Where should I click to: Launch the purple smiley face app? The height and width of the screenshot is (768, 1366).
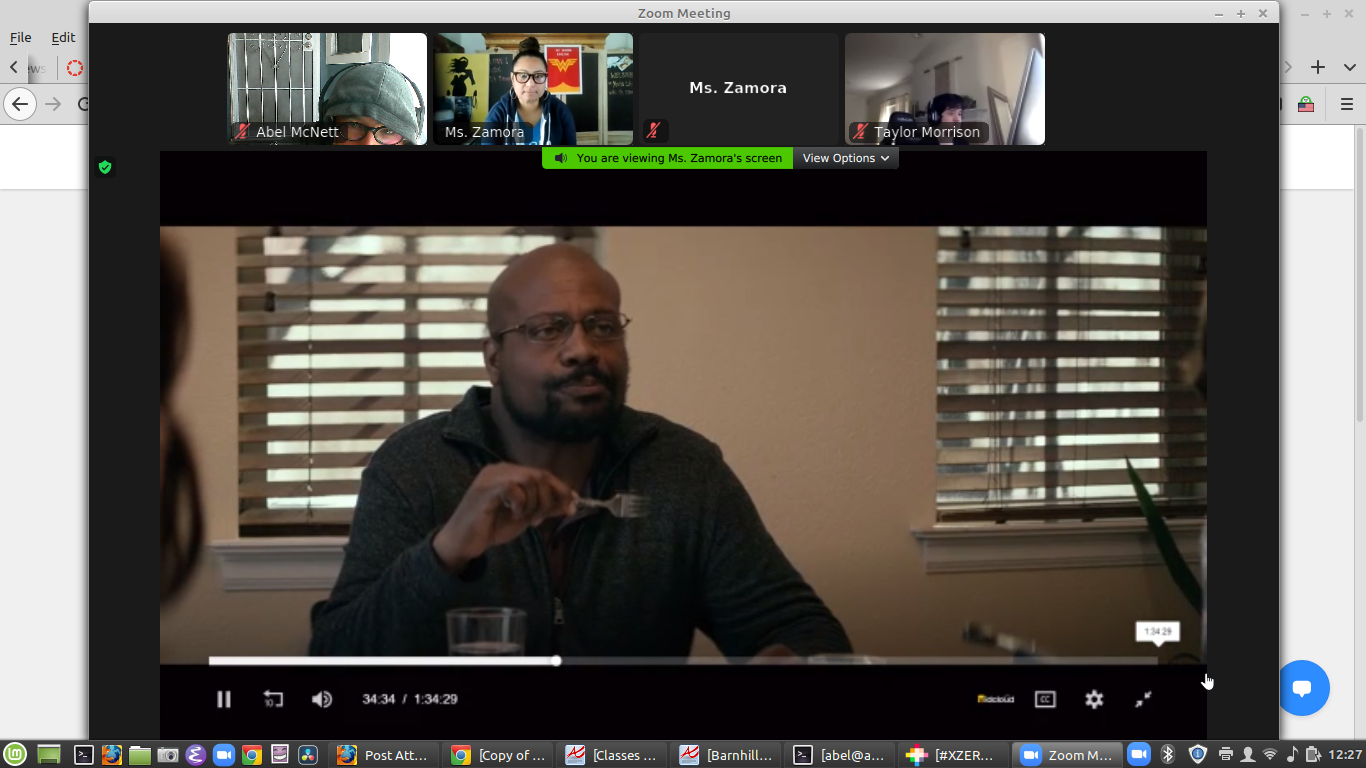(x=280, y=755)
